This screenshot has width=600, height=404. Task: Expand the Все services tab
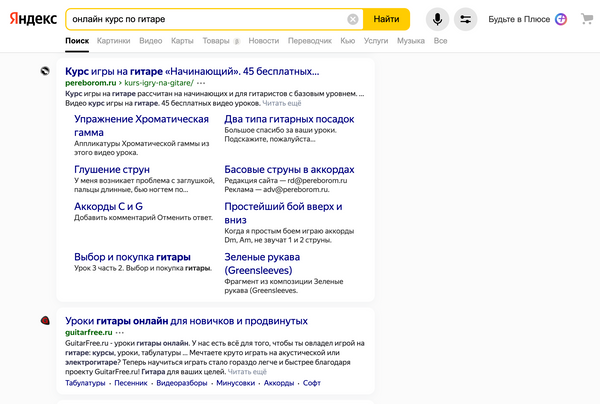440,41
